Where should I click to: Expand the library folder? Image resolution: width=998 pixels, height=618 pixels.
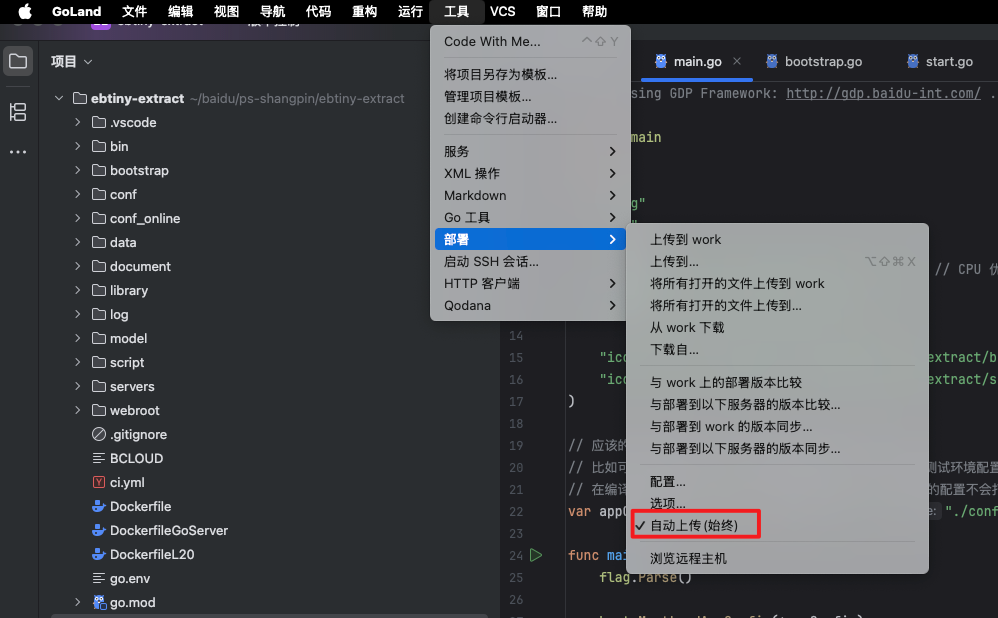click(77, 290)
